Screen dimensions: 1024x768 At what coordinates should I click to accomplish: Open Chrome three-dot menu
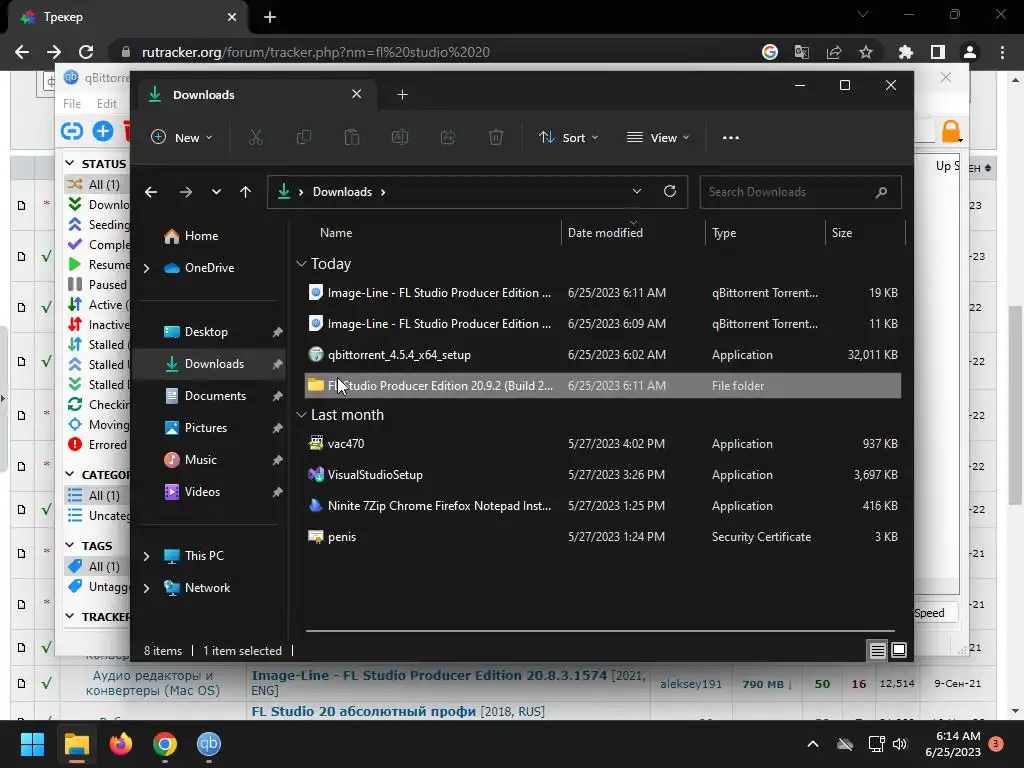(1002, 52)
